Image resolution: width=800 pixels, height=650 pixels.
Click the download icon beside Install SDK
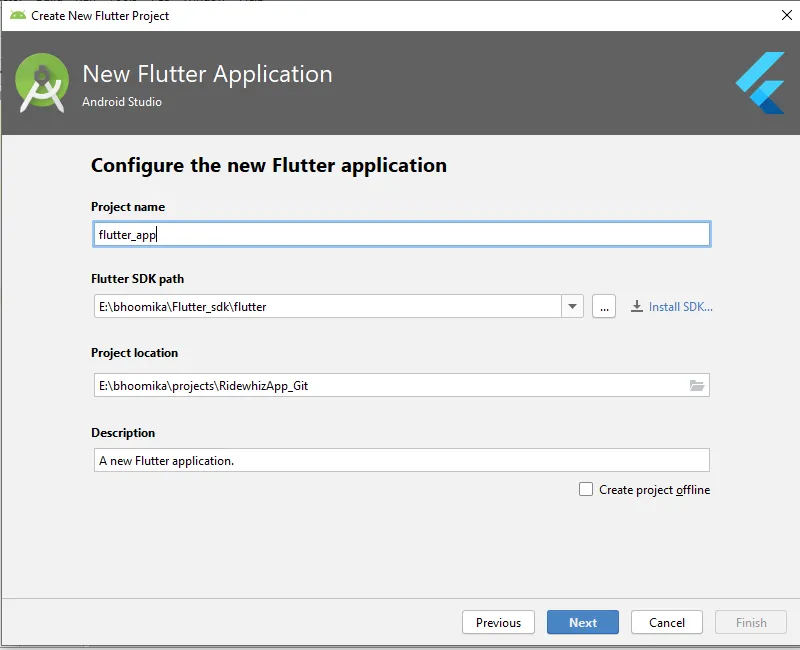(637, 307)
